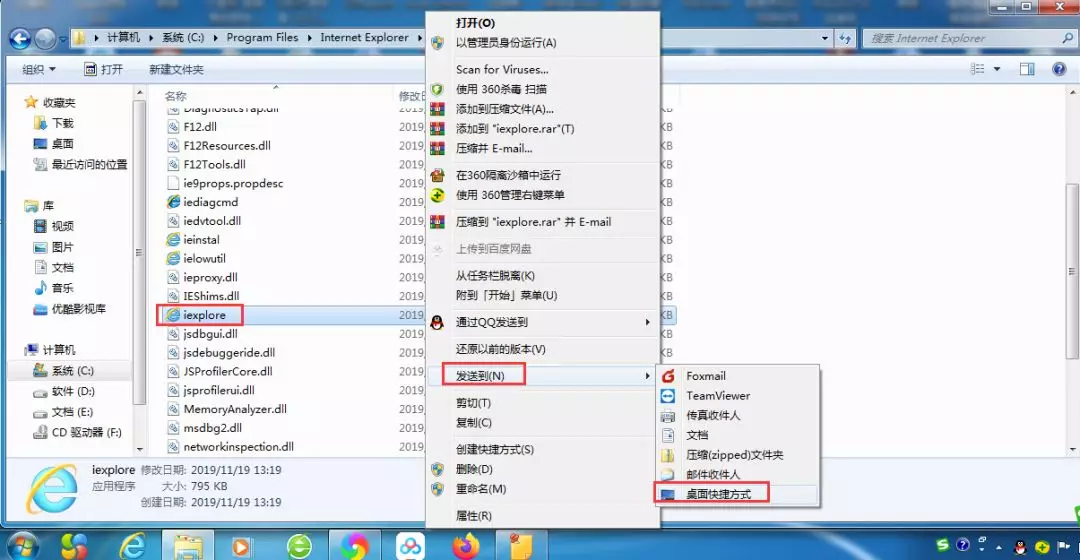The image size is (1080, 560).
Task: Click the Foxmail icon in the submenu
Action: (x=668, y=376)
